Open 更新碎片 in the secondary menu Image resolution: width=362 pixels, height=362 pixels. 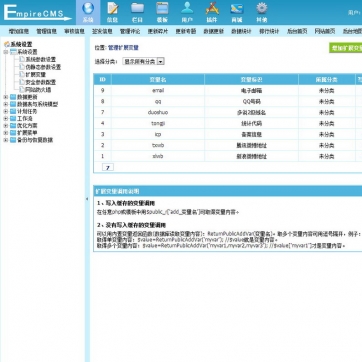click(x=158, y=32)
